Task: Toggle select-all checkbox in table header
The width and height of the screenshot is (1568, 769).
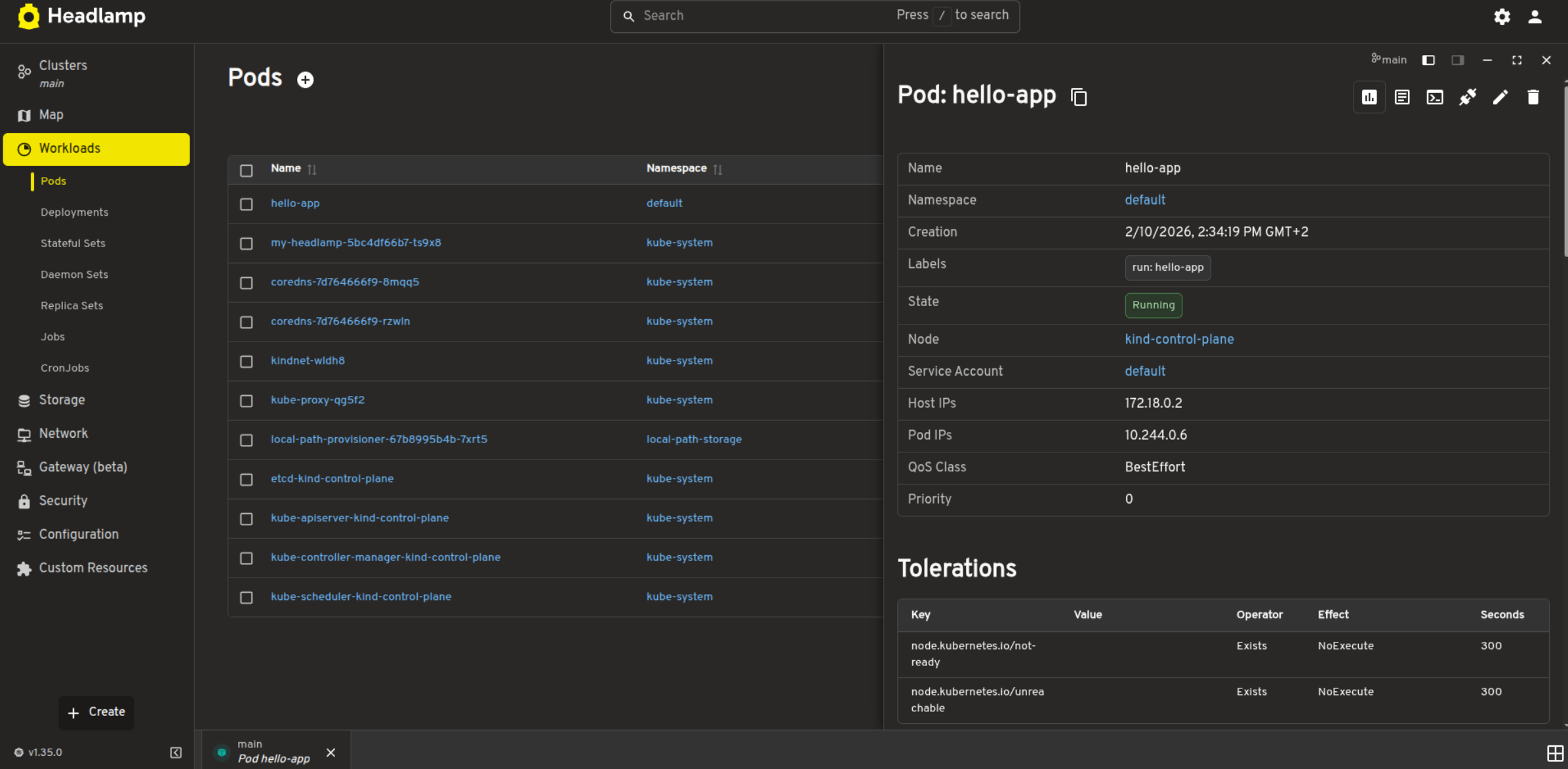Action: click(247, 170)
